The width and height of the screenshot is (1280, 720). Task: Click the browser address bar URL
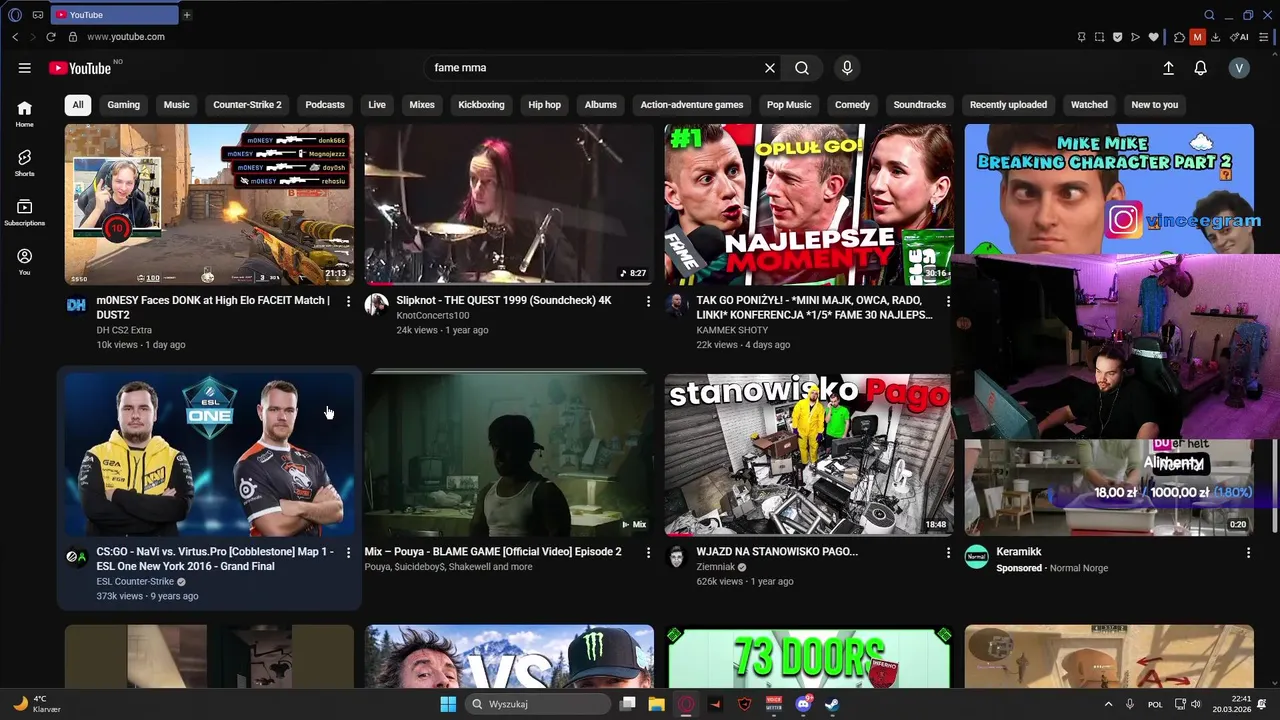click(x=126, y=37)
